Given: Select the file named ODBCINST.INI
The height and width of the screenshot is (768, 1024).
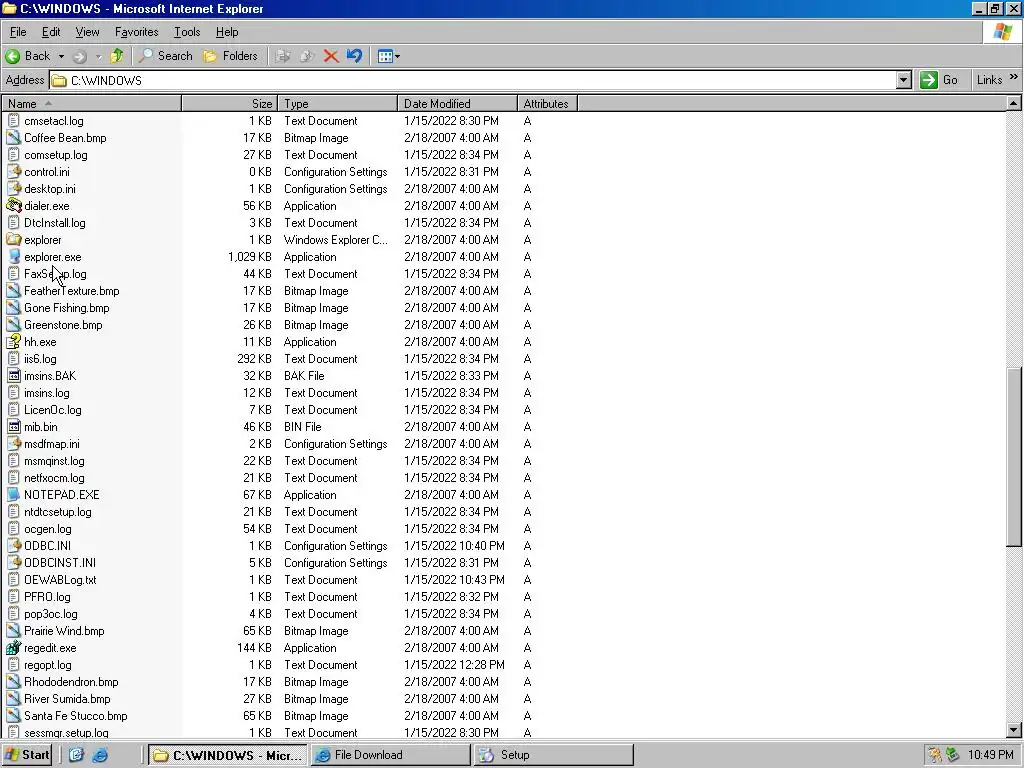Looking at the screenshot, I should point(60,562).
